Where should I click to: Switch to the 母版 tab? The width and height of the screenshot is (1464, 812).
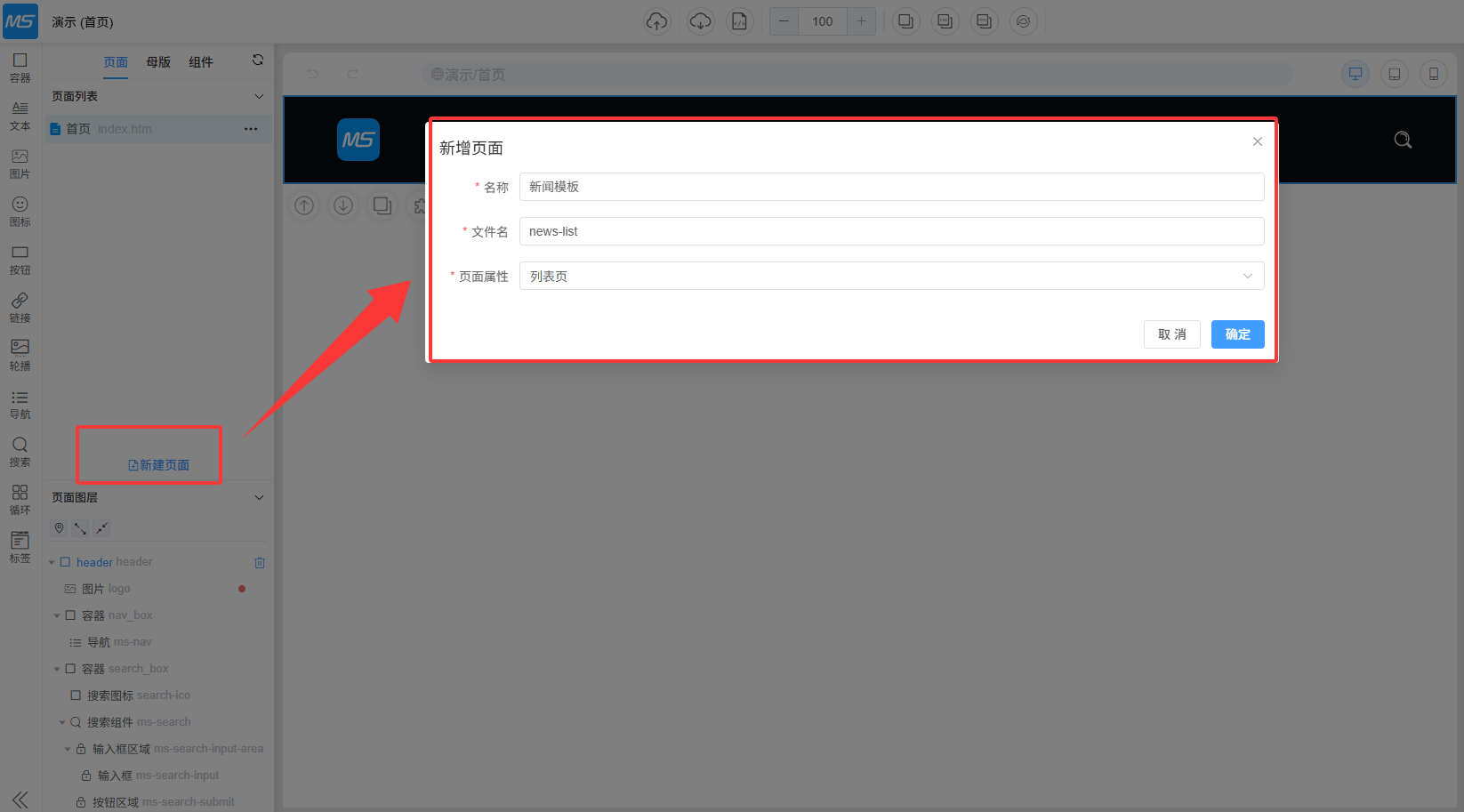158,62
